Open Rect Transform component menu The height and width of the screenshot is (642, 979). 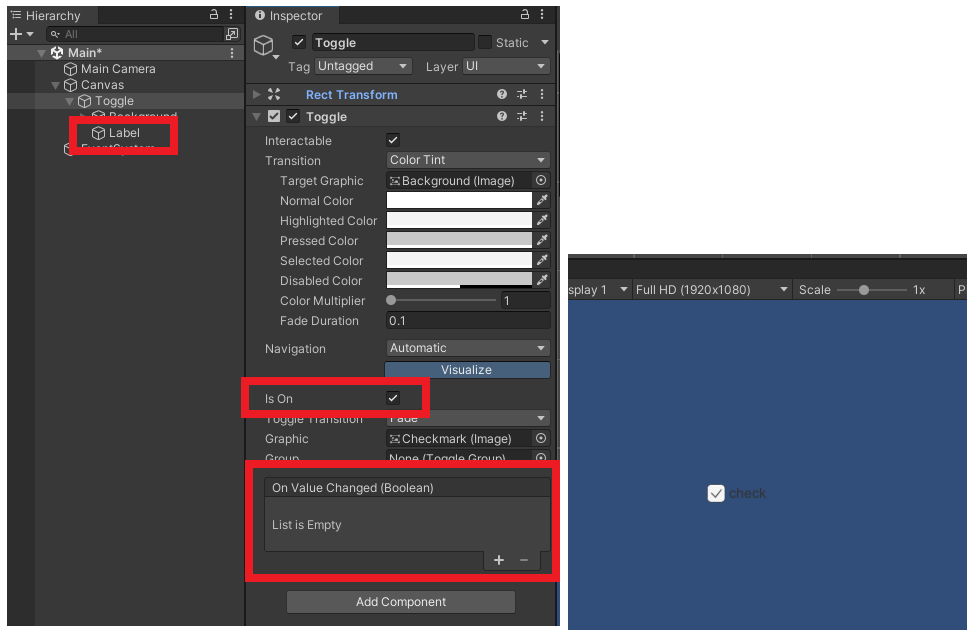coord(542,94)
